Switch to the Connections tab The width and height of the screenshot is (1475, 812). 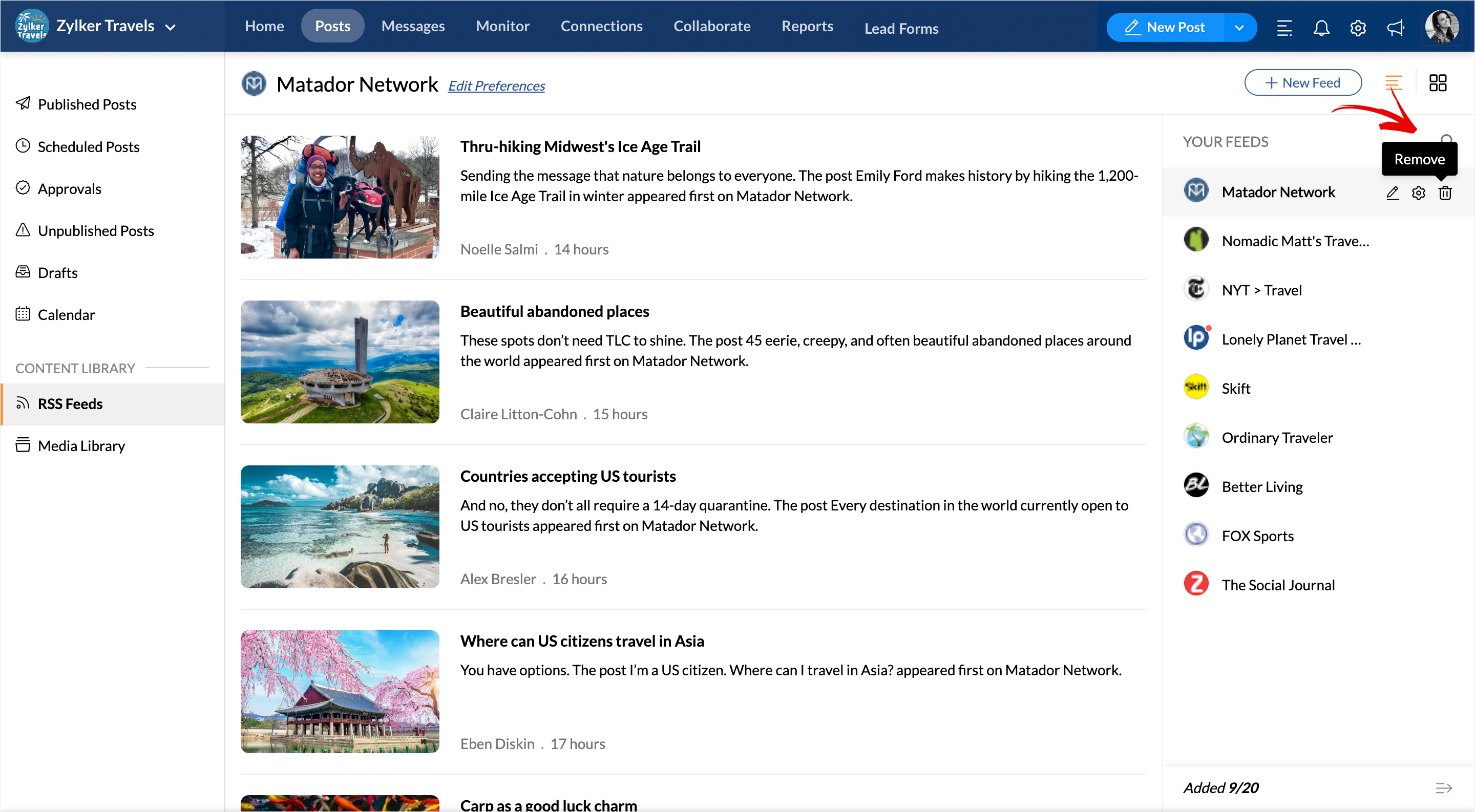point(601,26)
